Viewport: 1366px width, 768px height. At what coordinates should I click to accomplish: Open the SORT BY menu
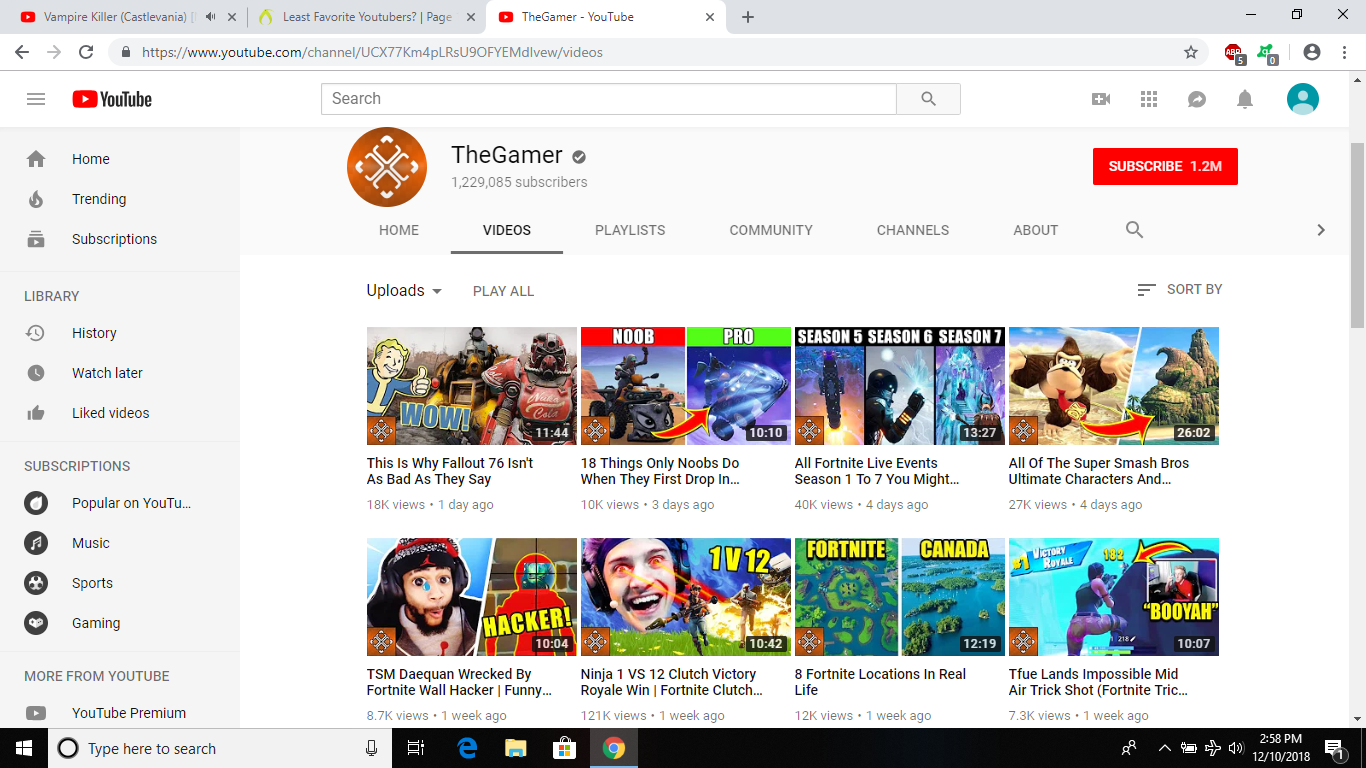coord(1180,289)
